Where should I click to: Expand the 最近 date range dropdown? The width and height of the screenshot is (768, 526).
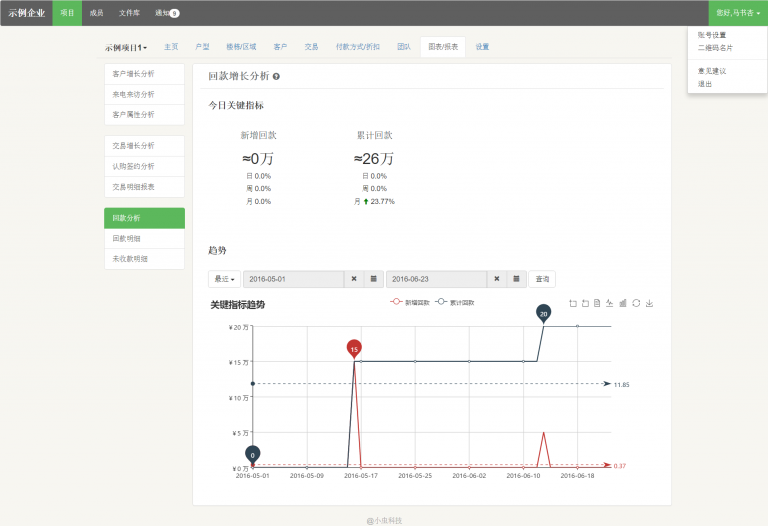click(224, 279)
